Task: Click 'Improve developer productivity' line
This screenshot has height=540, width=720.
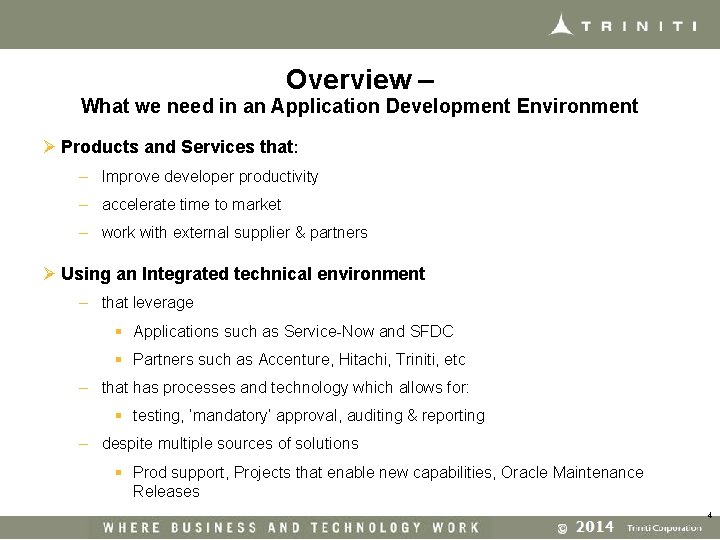Action: 210,177
